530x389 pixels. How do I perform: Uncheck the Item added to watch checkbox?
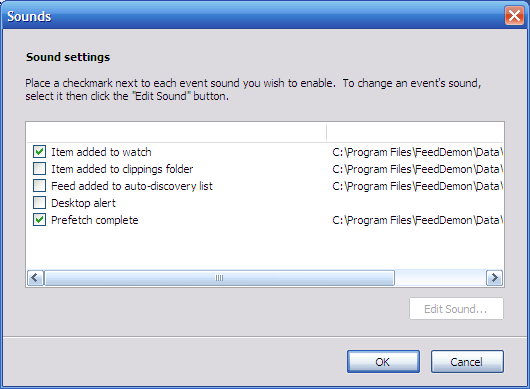(x=39, y=151)
